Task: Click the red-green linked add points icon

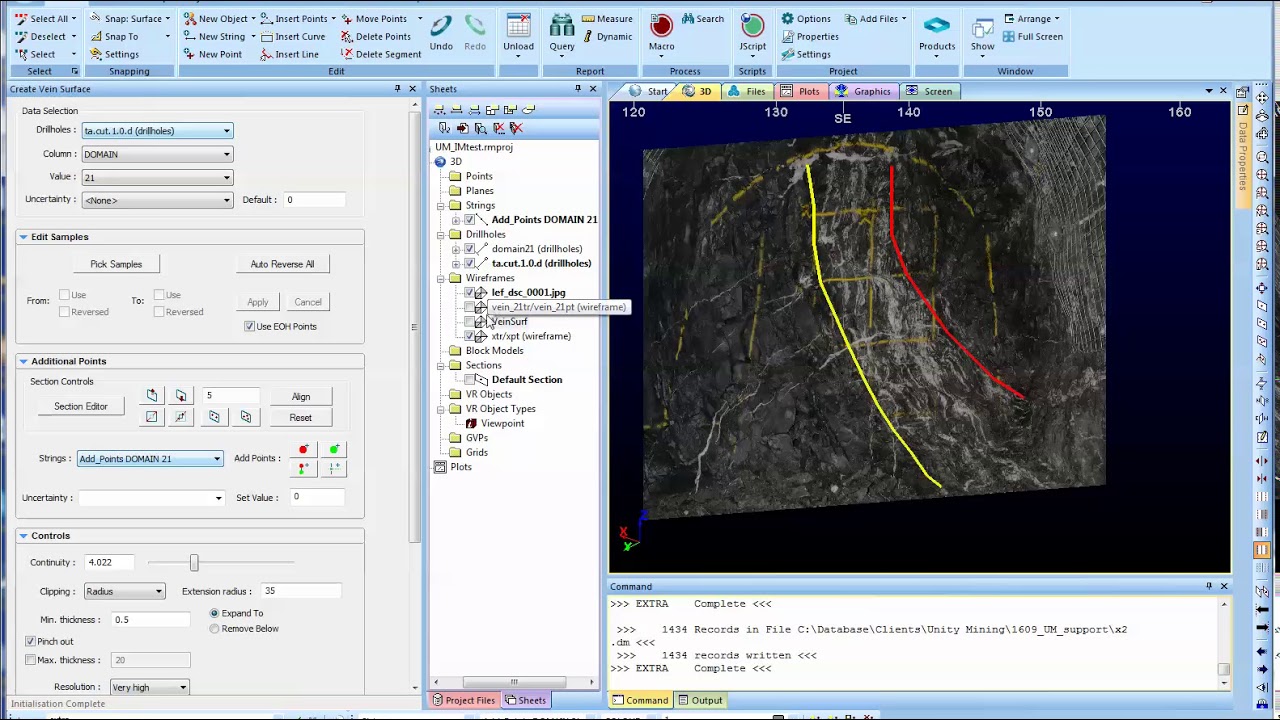Action: pos(303,468)
